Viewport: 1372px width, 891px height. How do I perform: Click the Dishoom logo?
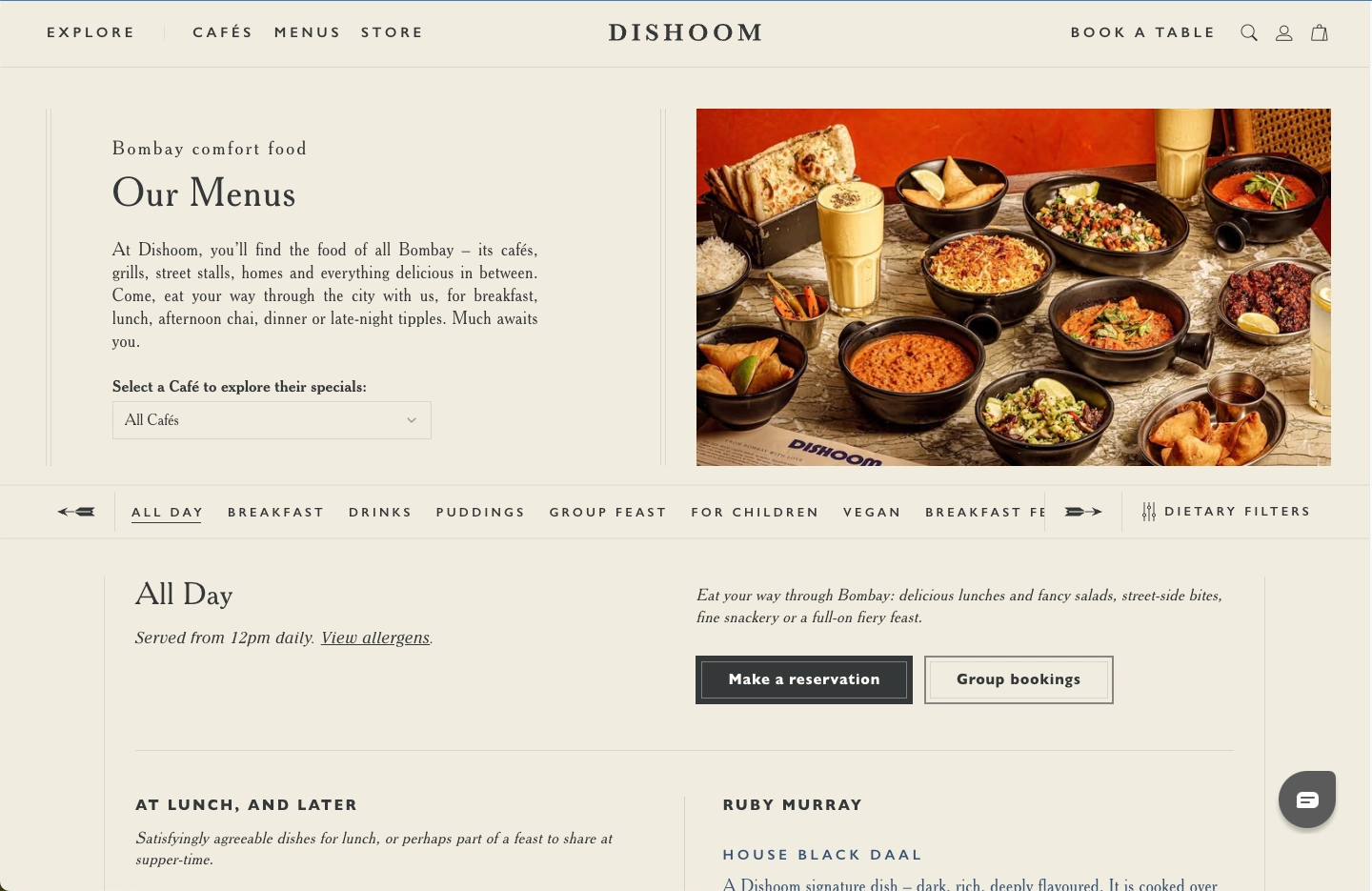click(685, 32)
